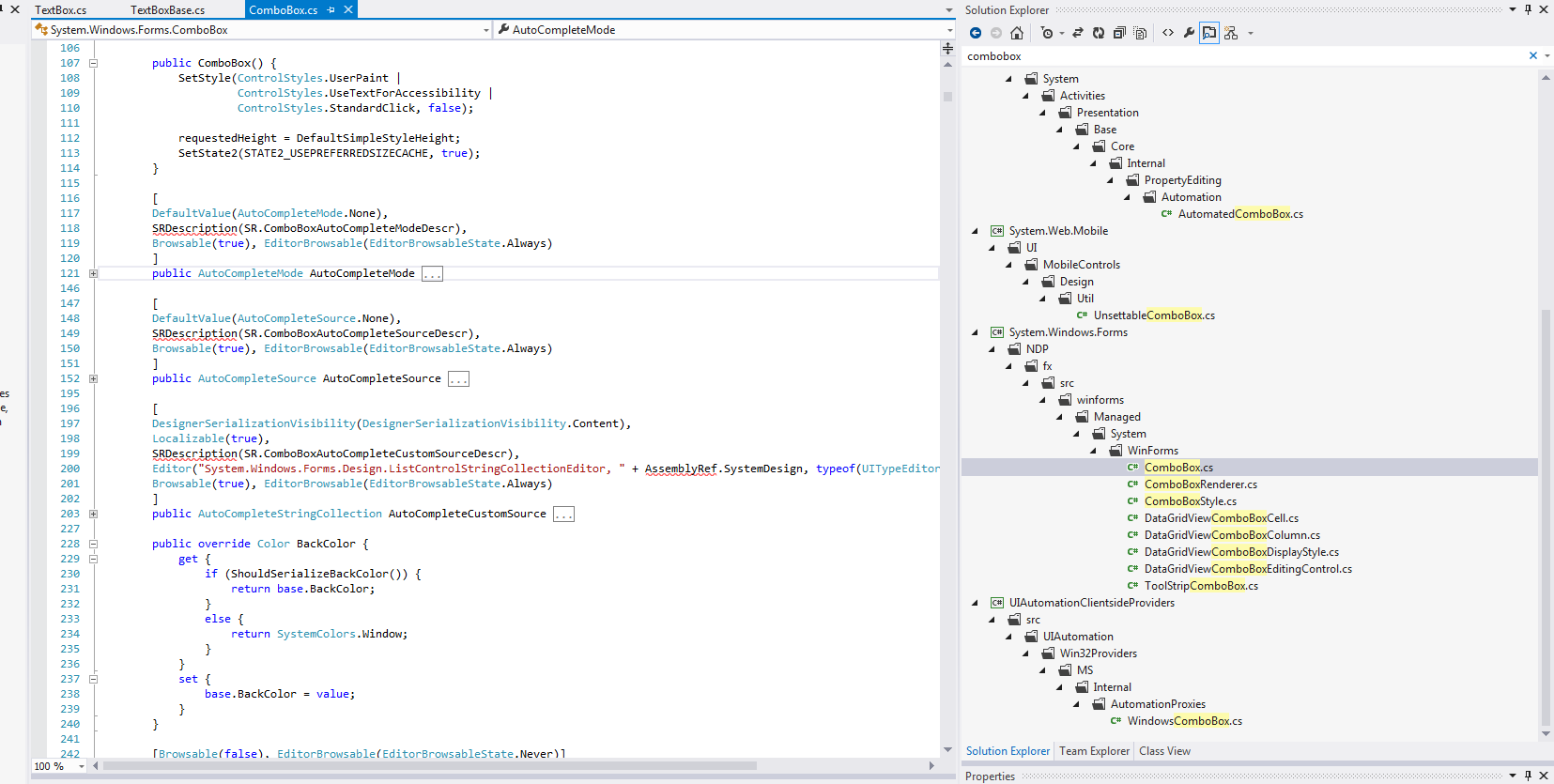Toggle the Preview Selected Items button
Viewport: 1554px width, 784px height.
pos(1209,33)
